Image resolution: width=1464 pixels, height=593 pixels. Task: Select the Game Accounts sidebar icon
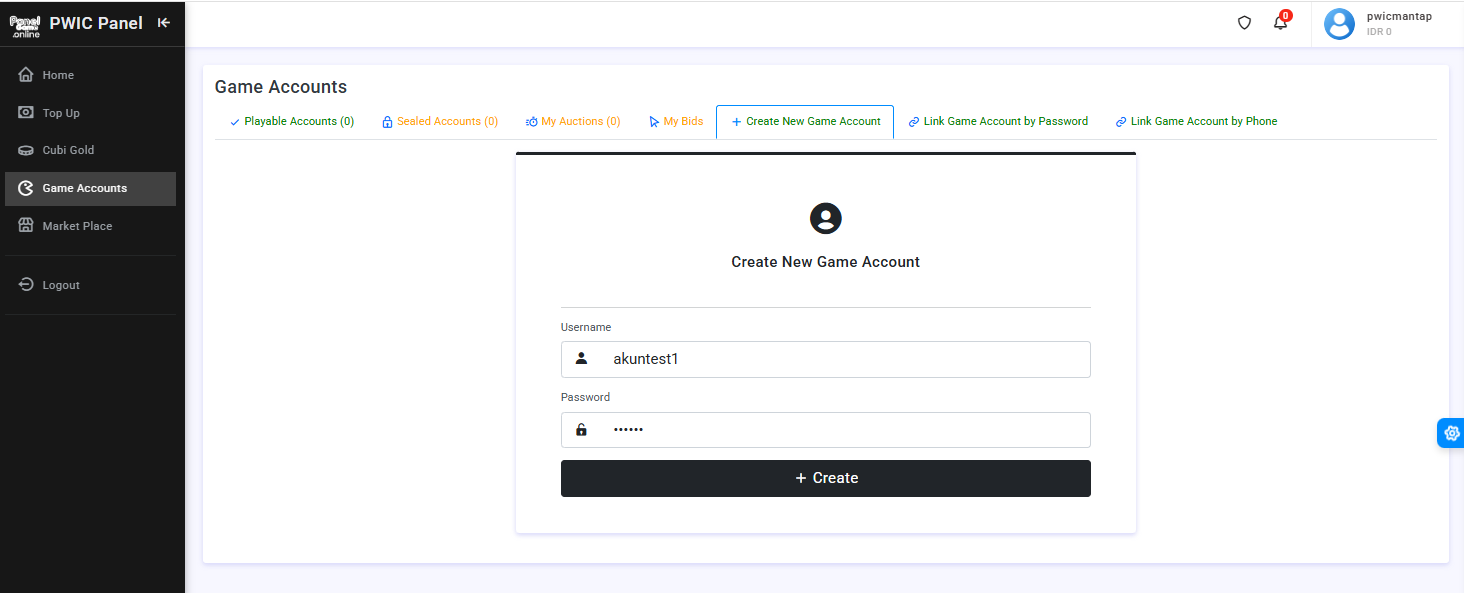click(x=25, y=188)
